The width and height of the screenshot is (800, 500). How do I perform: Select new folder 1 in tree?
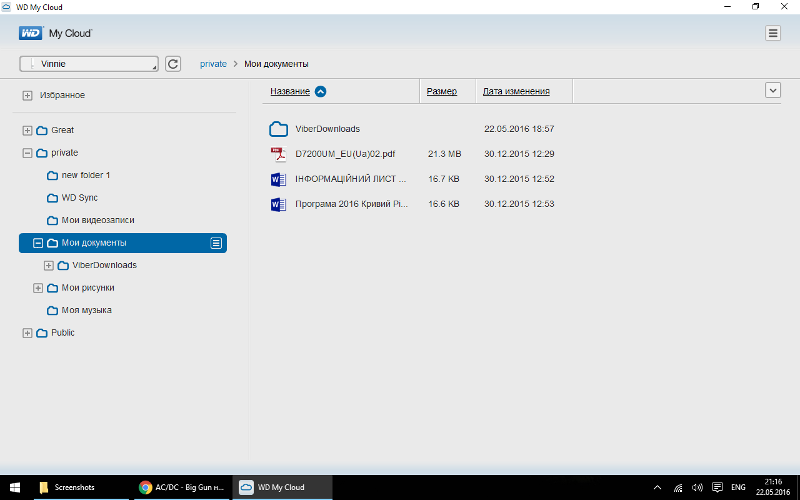[86, 175]
